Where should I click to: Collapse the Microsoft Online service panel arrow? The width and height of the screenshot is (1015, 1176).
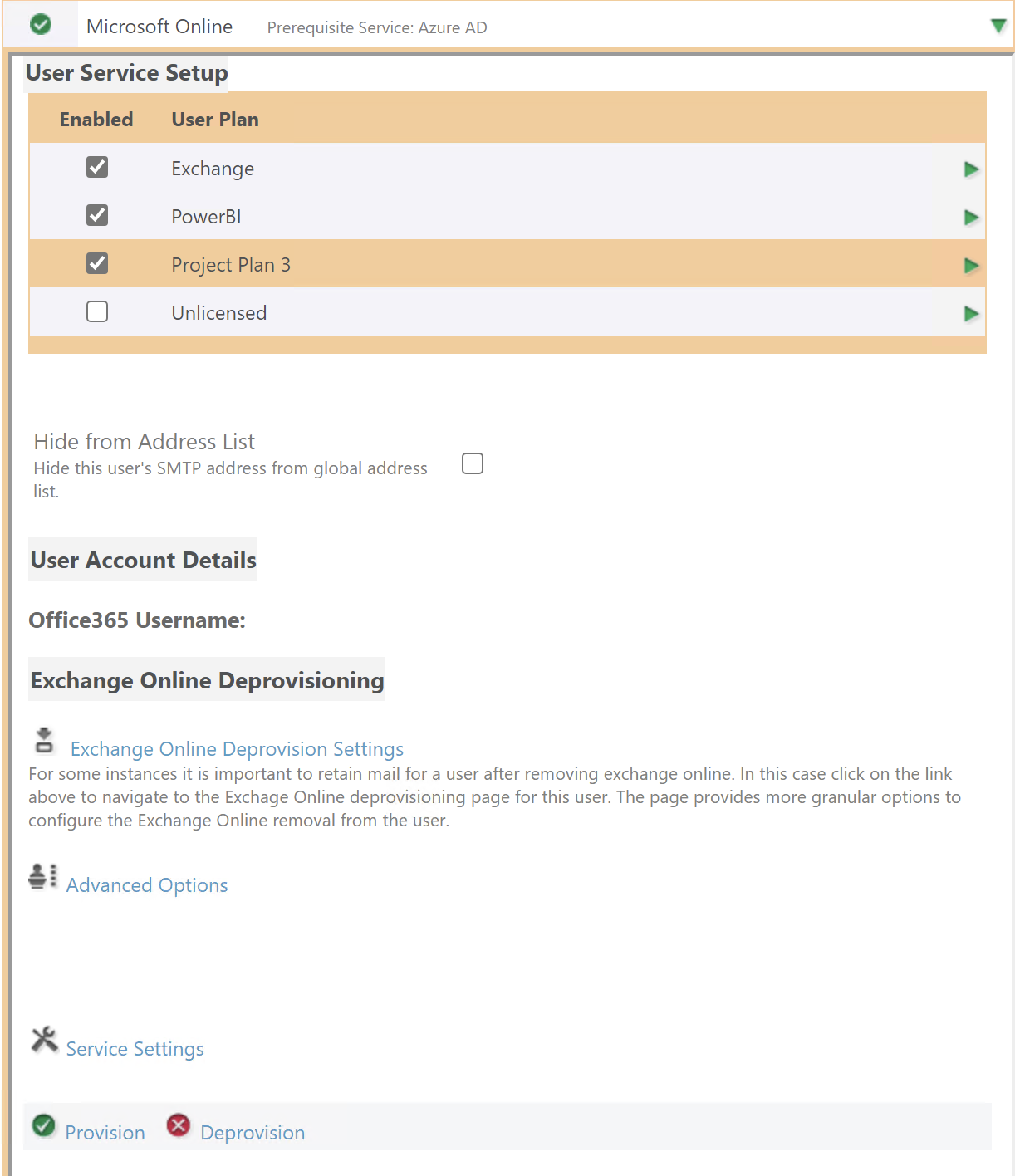pos(998,26)
